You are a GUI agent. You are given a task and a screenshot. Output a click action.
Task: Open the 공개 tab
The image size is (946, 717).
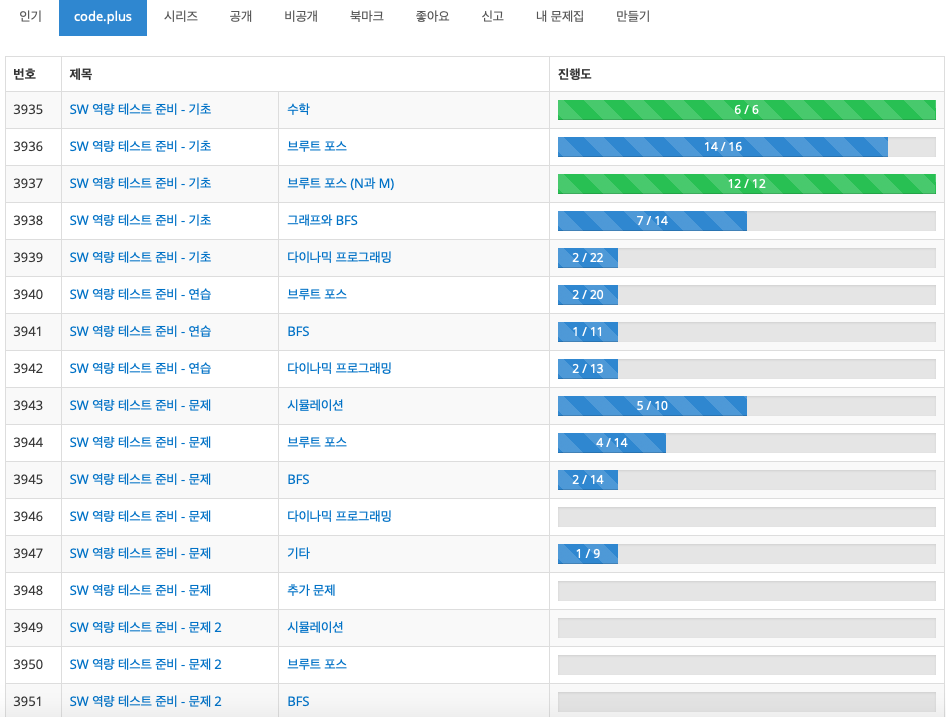241,16
